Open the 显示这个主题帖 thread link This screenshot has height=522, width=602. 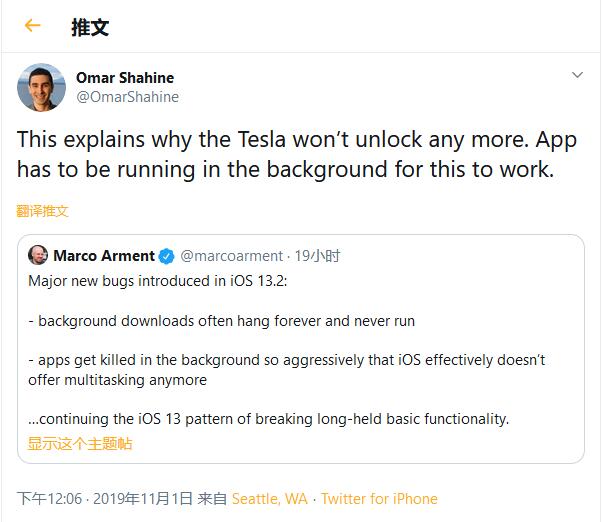[80, 443]
